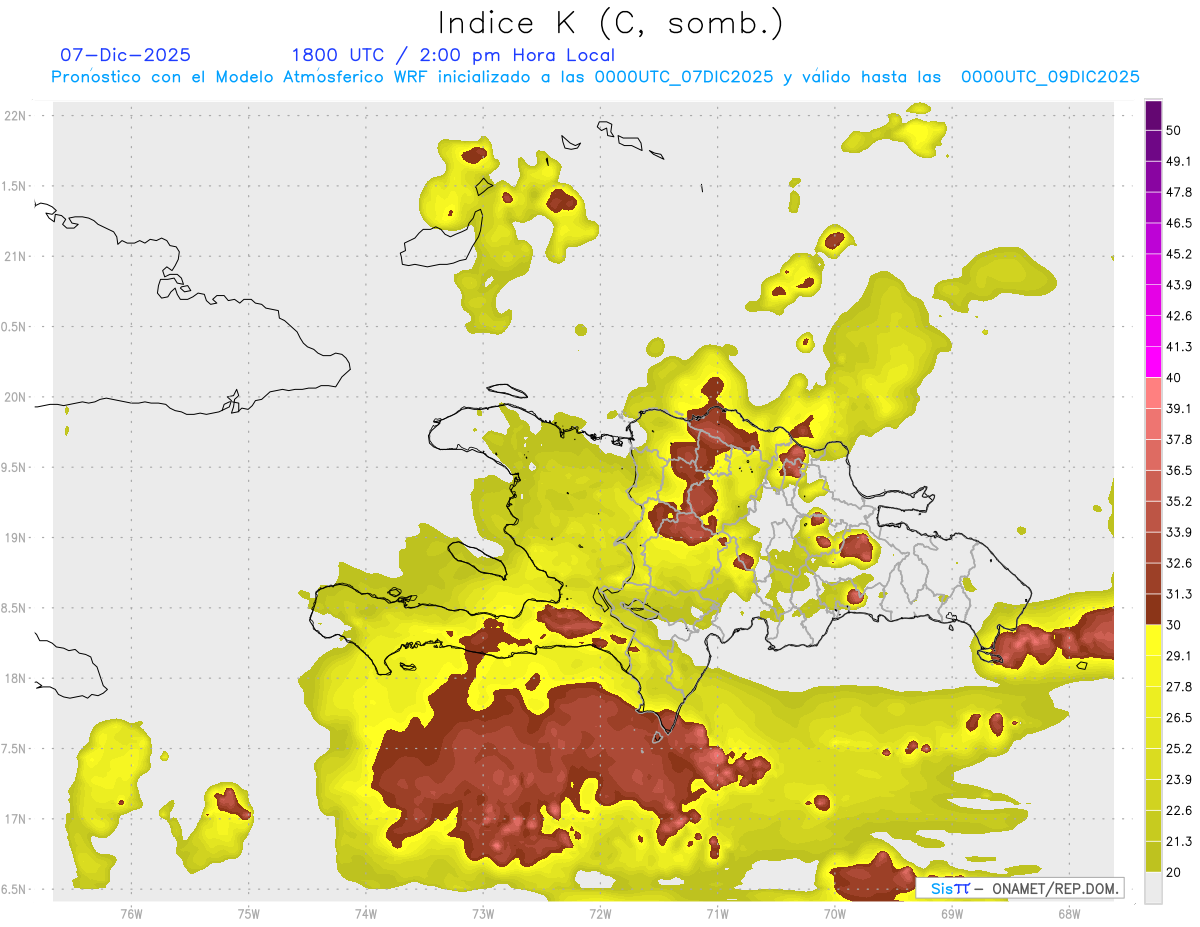This screenshot has height=927, width=1200.
Task: Click the "31.3" color scale value
Action: coord(1179,594)
